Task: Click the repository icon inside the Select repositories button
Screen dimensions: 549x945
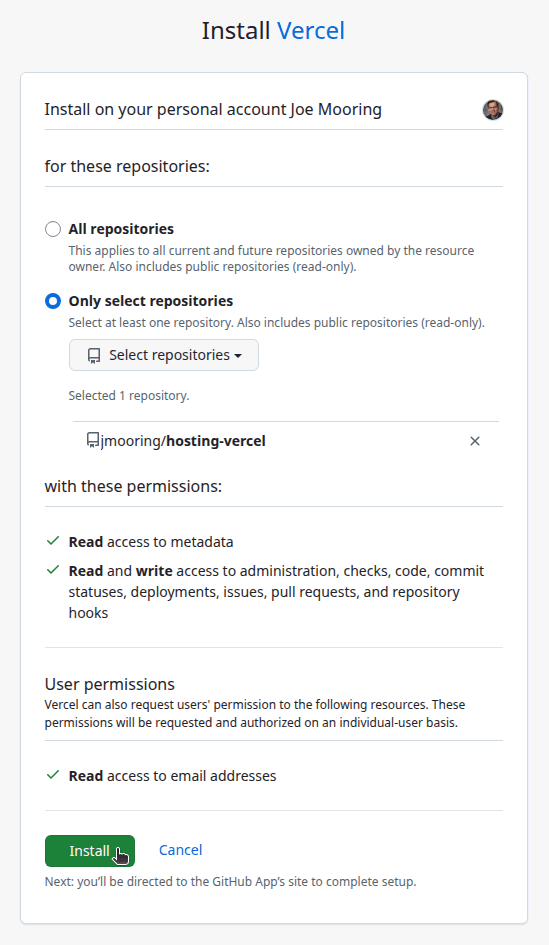Action: (94, 356)
